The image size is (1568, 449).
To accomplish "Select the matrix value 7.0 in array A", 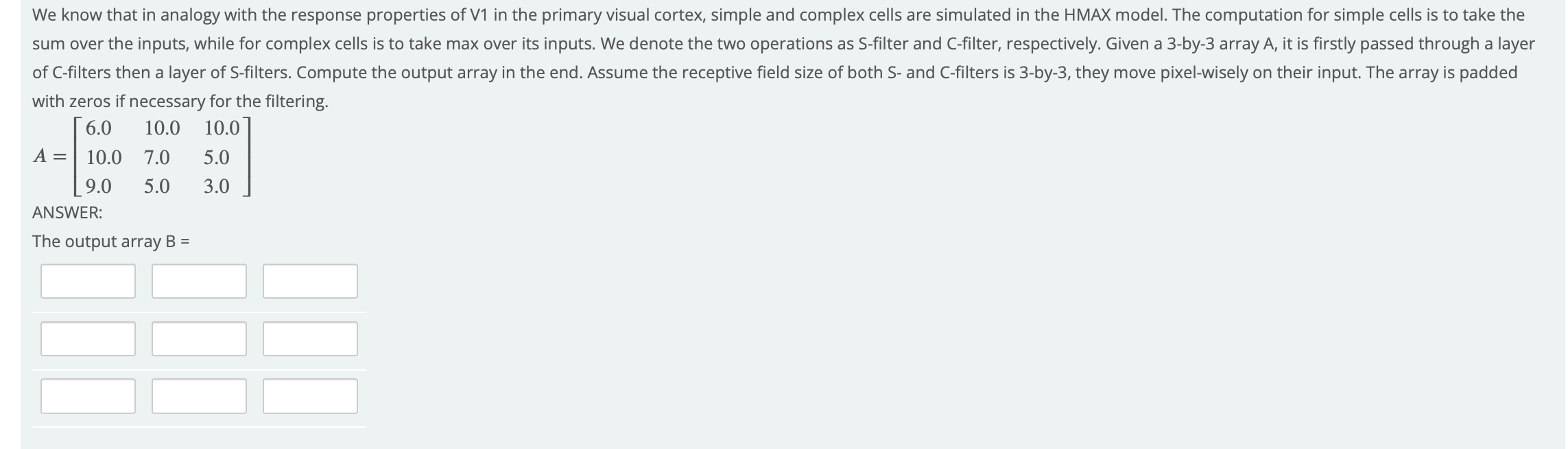I will (156, 156).
